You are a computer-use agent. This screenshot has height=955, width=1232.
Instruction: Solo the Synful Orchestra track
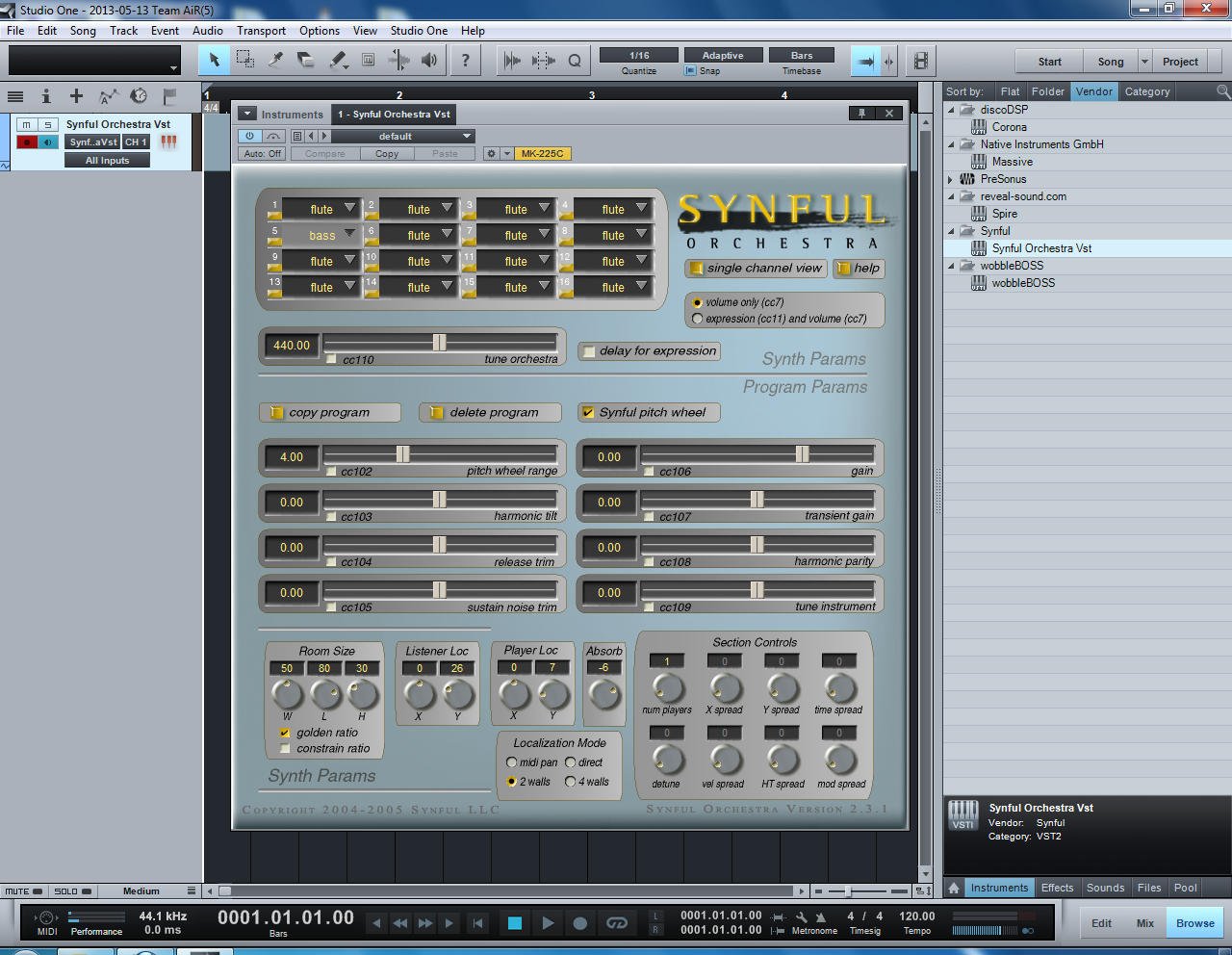coord(48,124)
